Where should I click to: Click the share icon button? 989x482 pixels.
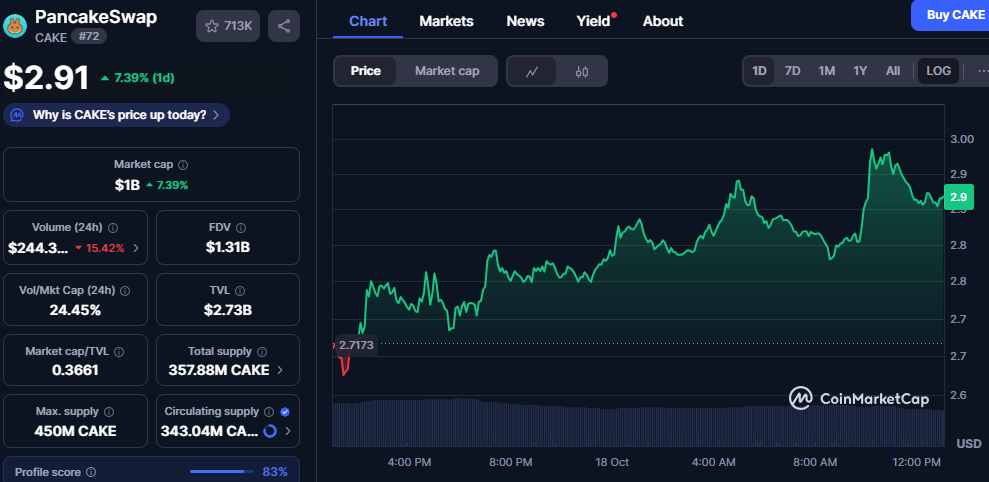284,26
